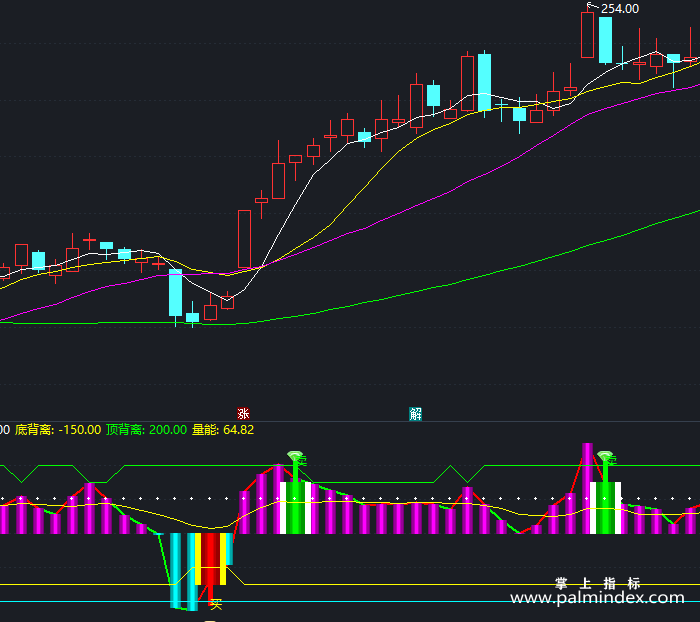Screen dimensions: 700x622
Task: Click the 254.00 high price label
Action: [620, 8]
